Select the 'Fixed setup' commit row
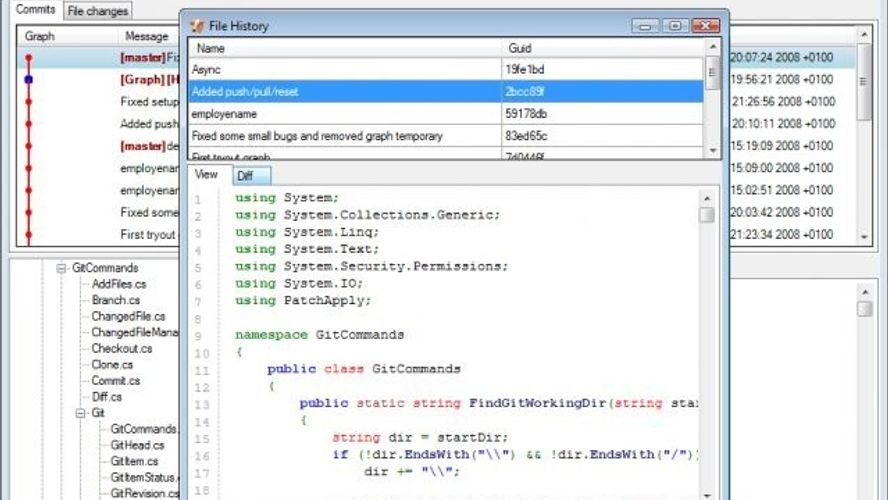The image size is (888, 500). [x=99, y=102]
